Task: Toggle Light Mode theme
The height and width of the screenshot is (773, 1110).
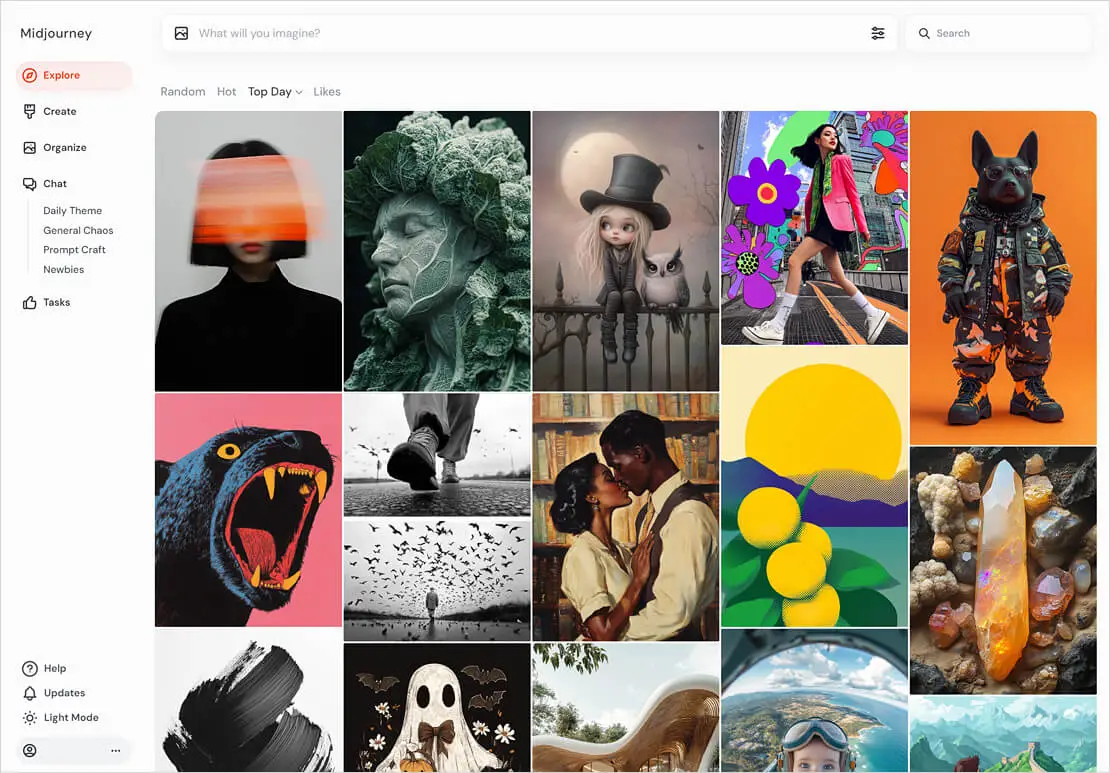Action: click(x=60, y=718)
